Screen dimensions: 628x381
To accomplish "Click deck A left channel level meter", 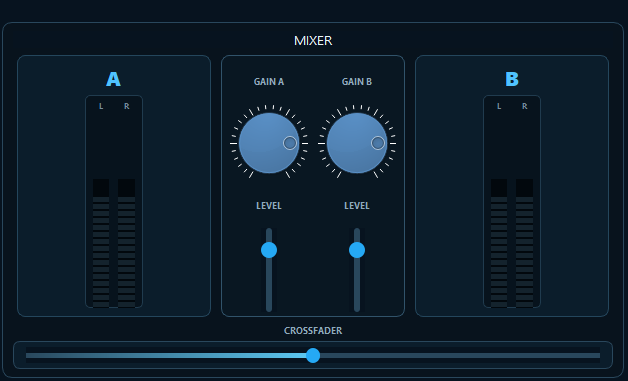I will point(101,243).
